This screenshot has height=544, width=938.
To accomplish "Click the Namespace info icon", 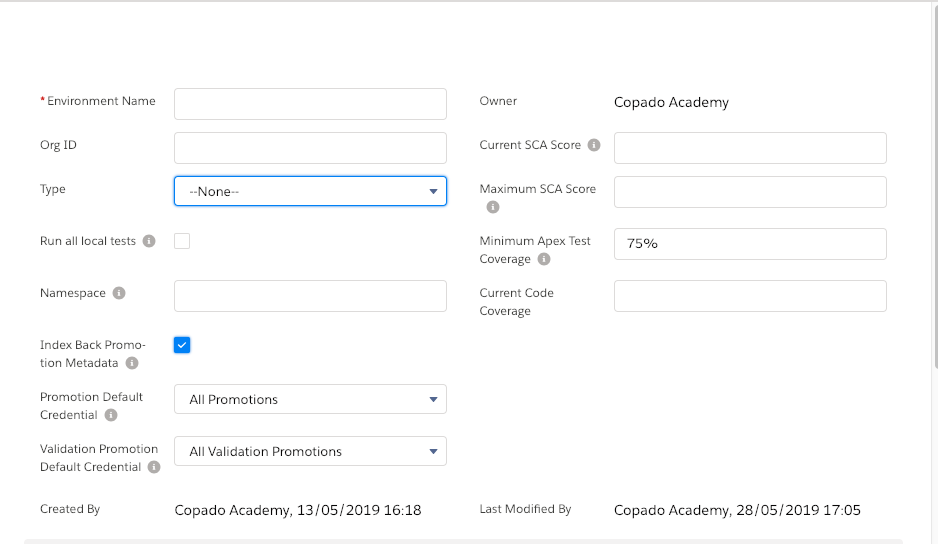I will click(x=119, y=293).
